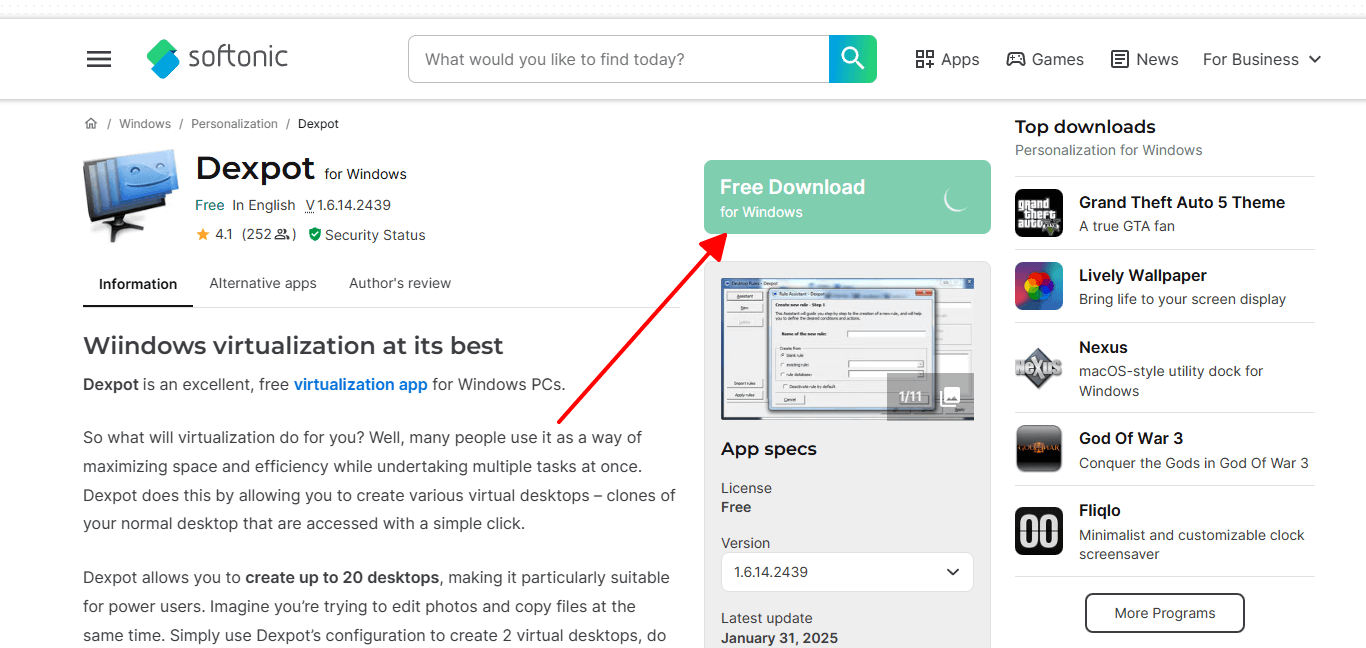Screen dimensions: 1366x648
Task: Open the Apps menu
Action: click(947, 59)
